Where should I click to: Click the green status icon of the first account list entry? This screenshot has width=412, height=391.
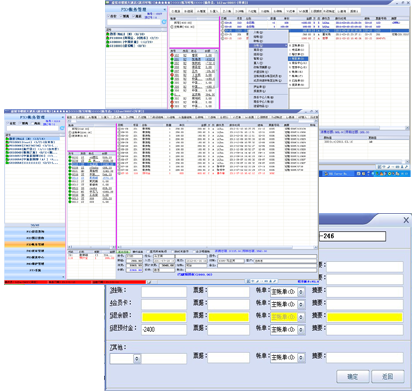[x=7, y=139]
